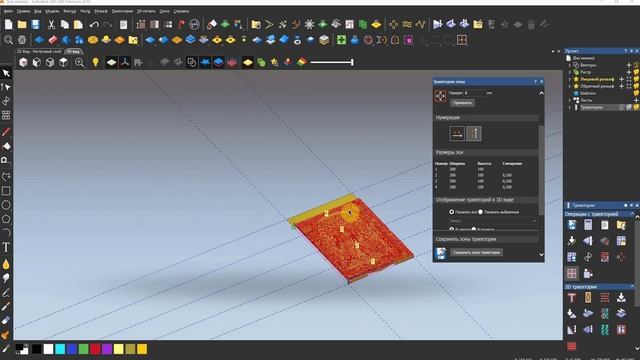Open the Help menu

[181, 11]
